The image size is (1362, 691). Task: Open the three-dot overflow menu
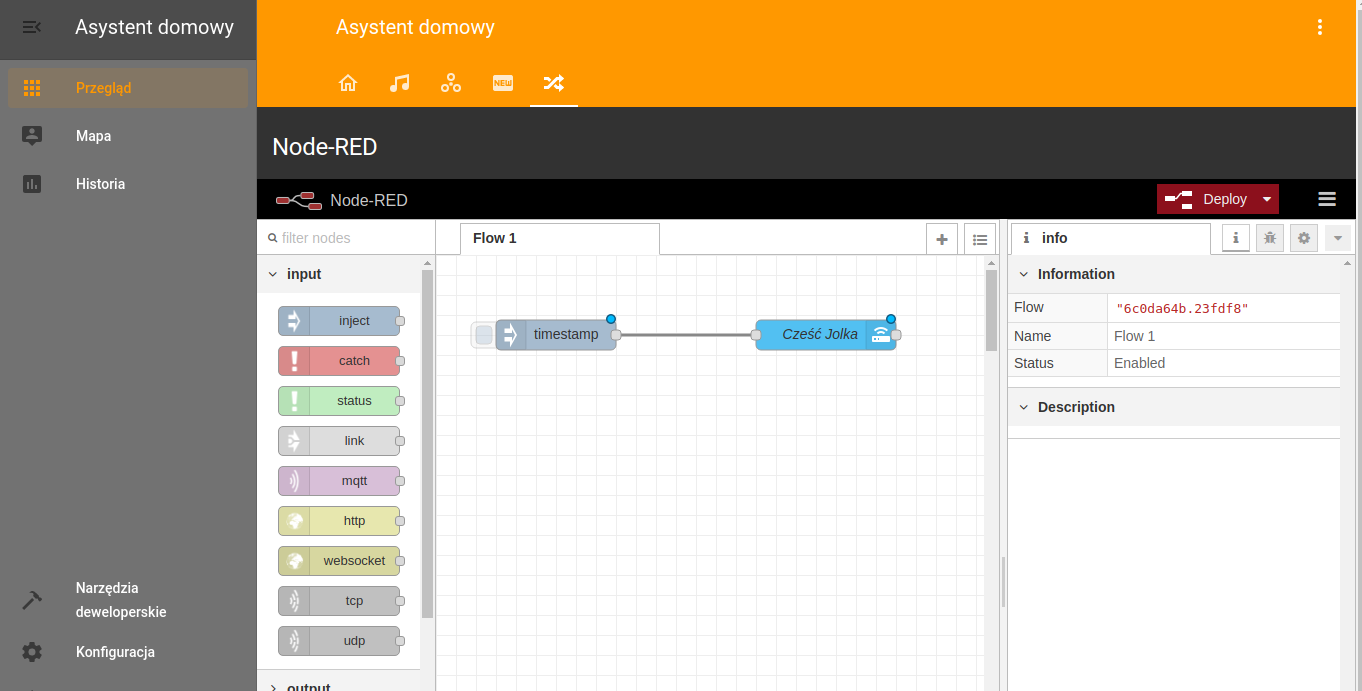click(1320, 27)
